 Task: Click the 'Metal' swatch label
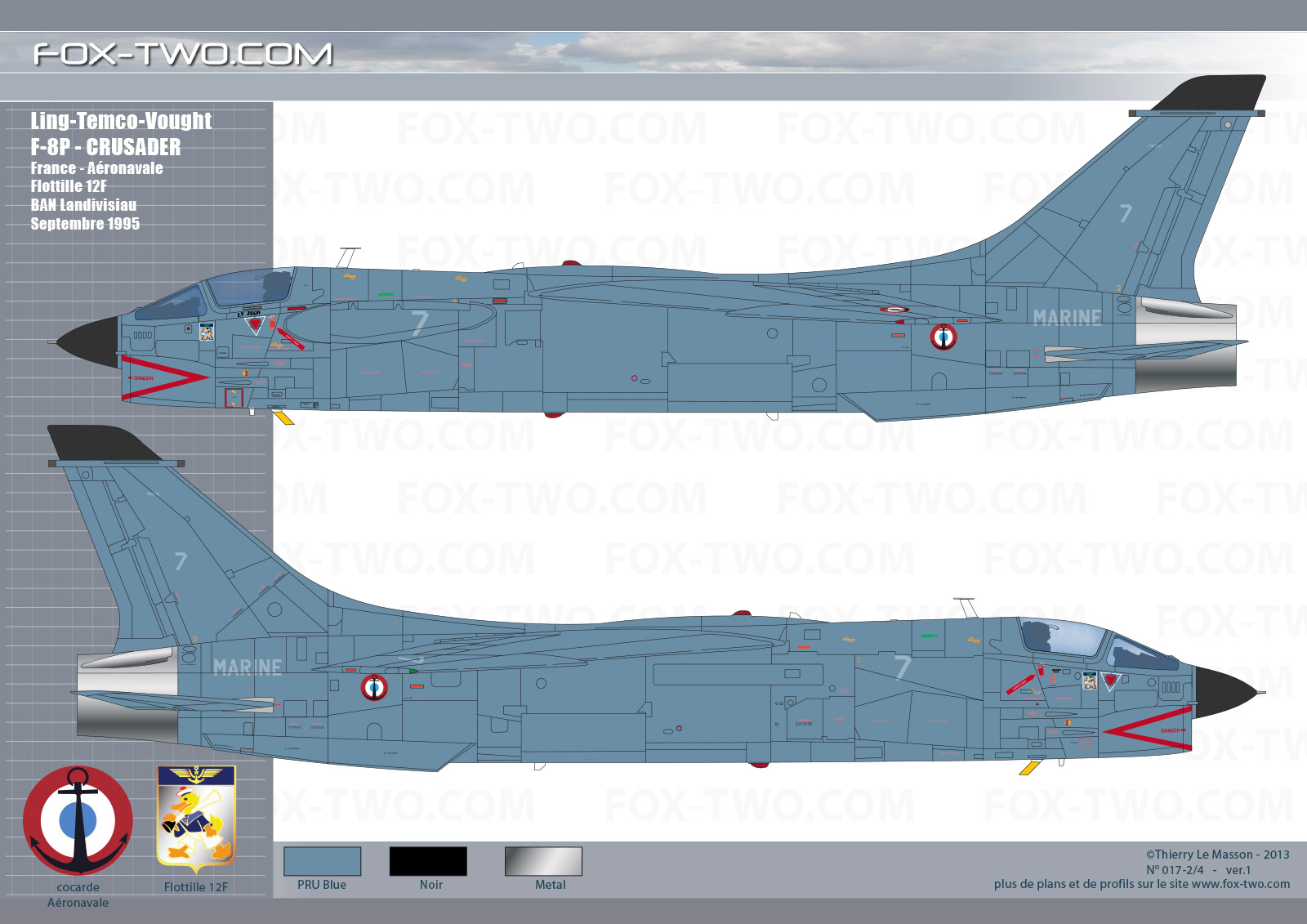click(550, 885)
